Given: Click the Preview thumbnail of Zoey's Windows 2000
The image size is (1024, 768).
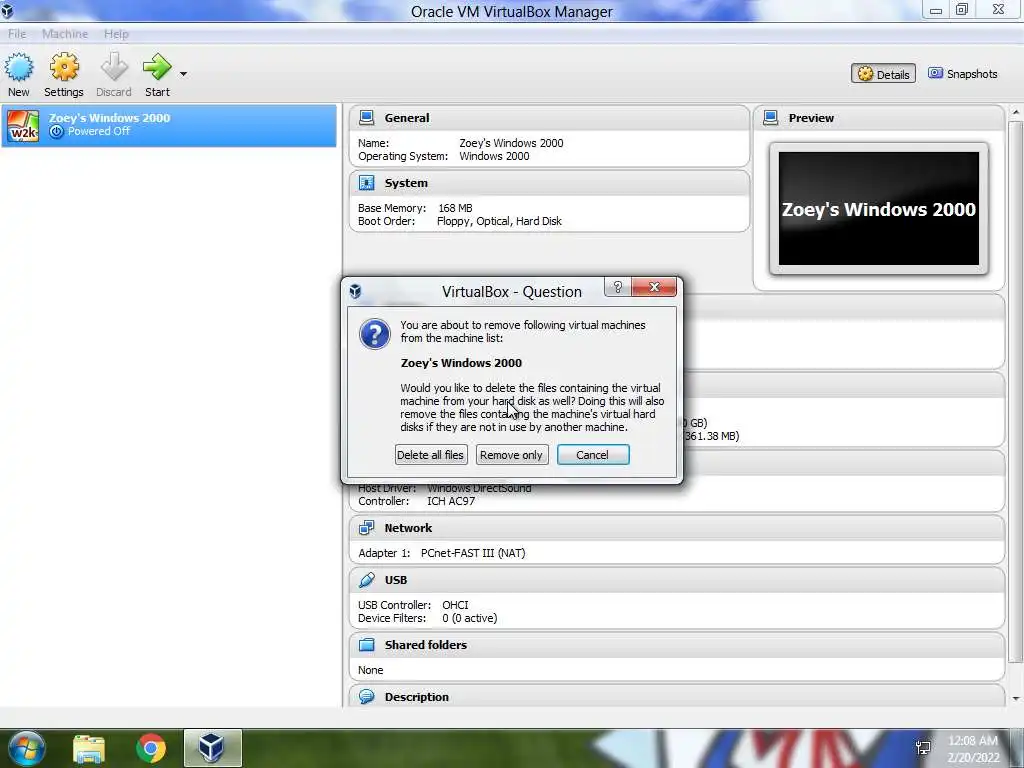Looking at the screenshot, I should (x=878, y=209).
